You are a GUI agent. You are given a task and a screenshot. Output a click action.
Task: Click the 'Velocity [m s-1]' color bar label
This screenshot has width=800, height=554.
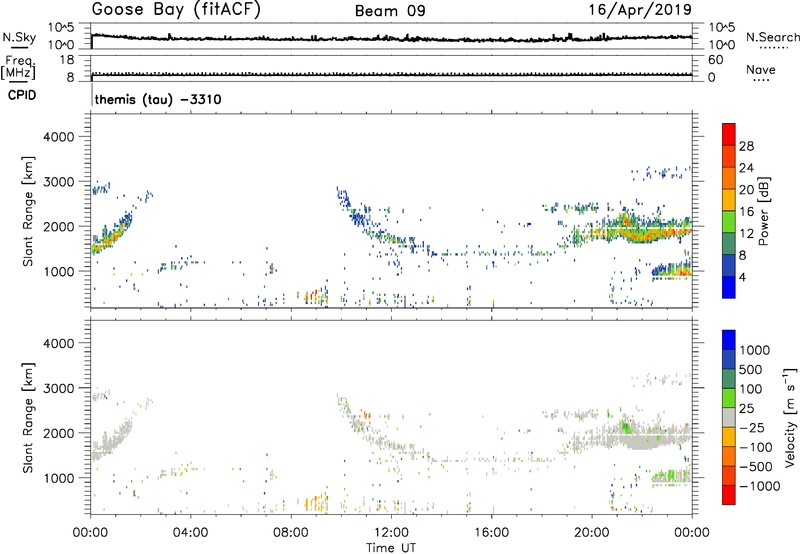coord(790,417)
